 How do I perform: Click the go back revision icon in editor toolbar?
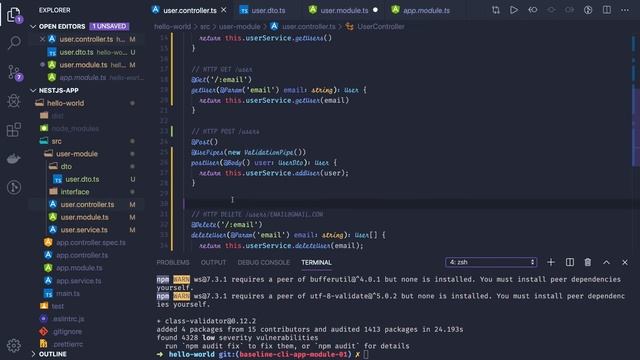point(533,10)
